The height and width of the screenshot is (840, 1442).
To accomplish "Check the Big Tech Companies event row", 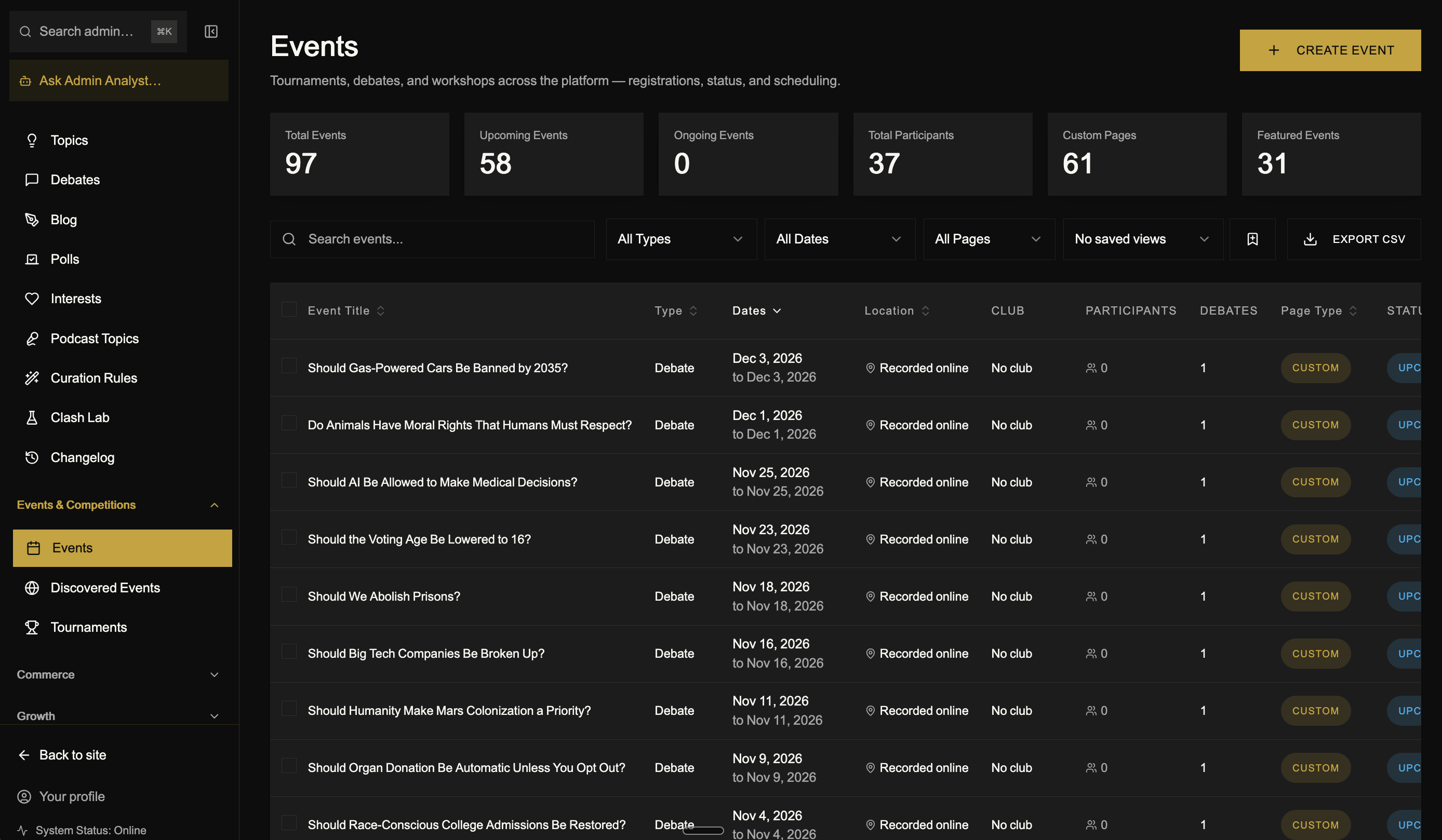I will 289,652.
